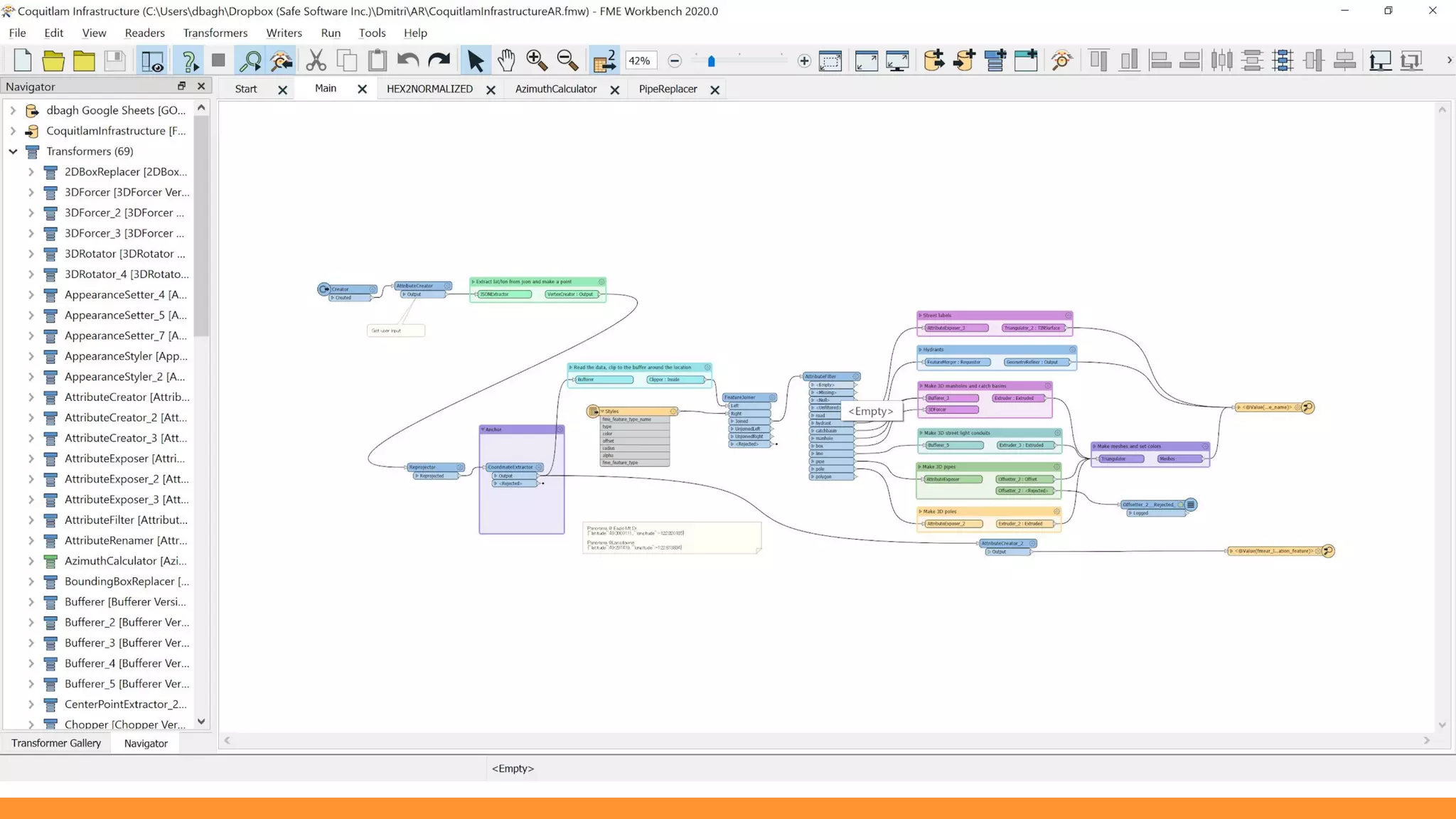Open the Transformers menu
The width and height of the screenshot is (1456, 819).
click(x=215, y=33)
